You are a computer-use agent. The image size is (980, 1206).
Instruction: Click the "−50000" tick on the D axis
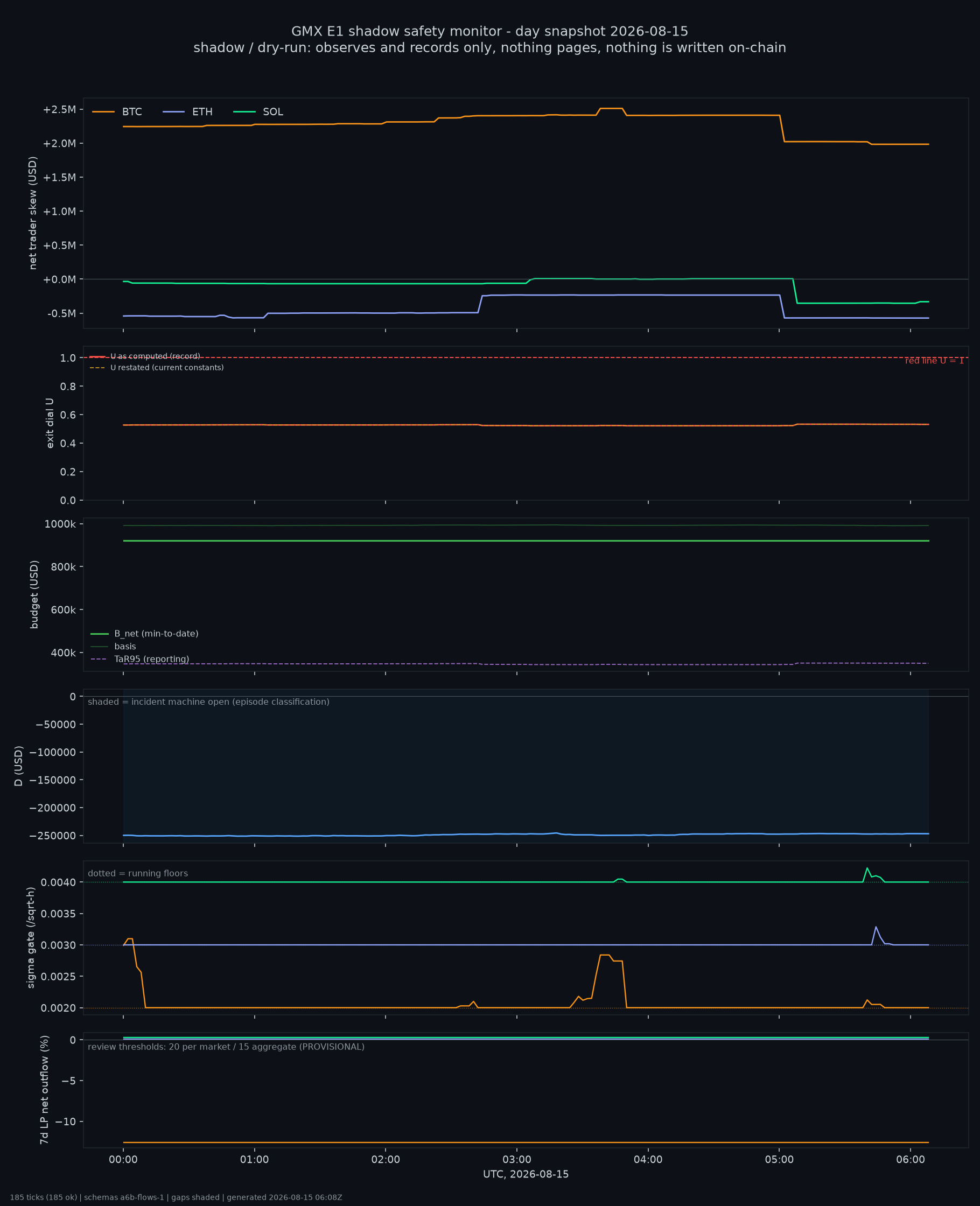[56, 725]
